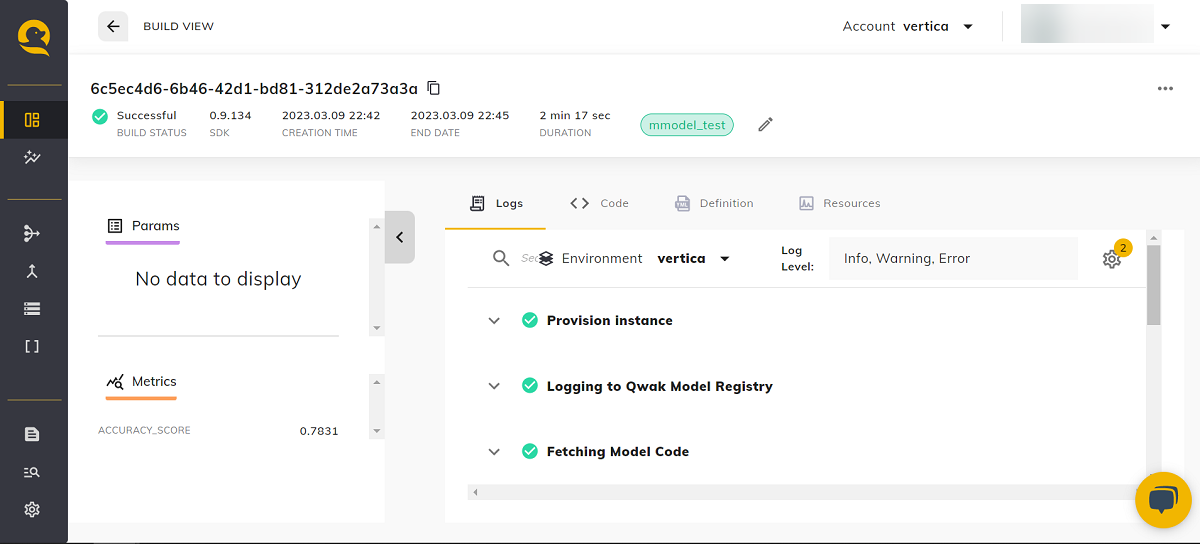Image resolution: width=1200 pixels, height=544 pixels.
Task: Collapse the left panel with chevron
Action: point(400,237)
